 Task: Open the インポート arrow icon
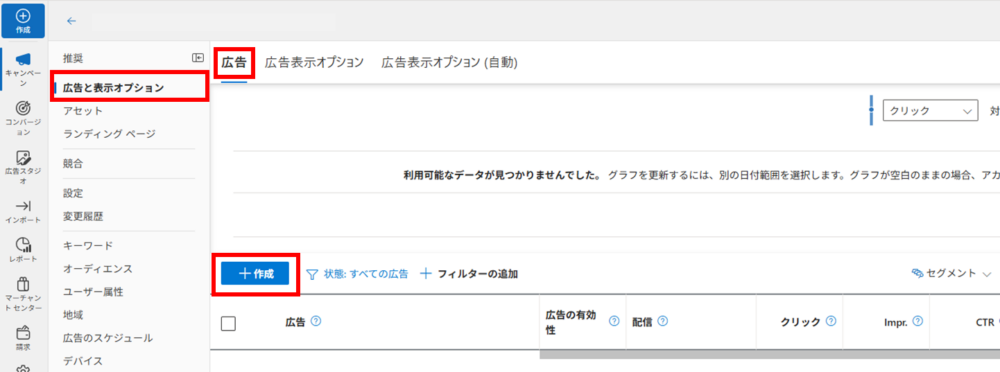click(23, 205)
